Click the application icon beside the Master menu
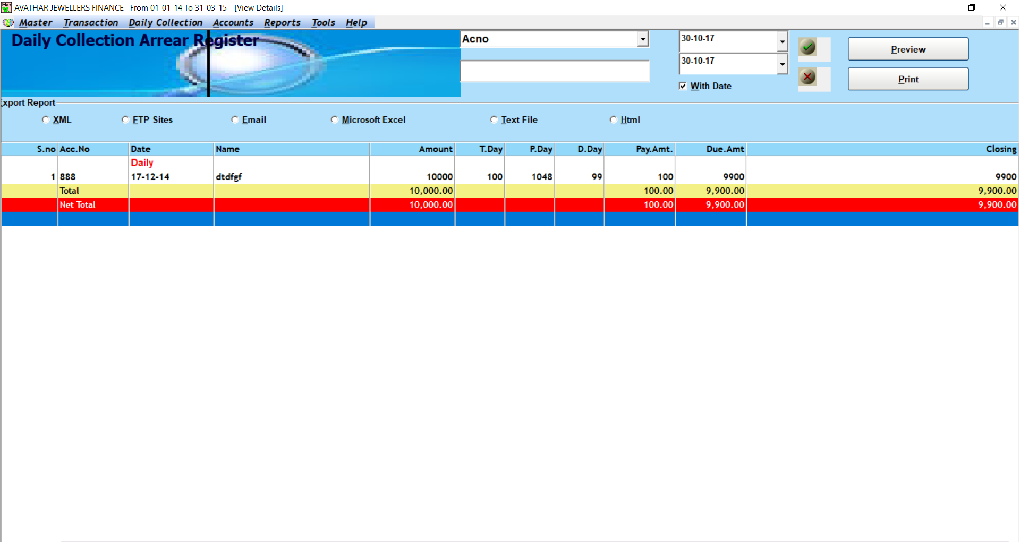 [9, 22]
